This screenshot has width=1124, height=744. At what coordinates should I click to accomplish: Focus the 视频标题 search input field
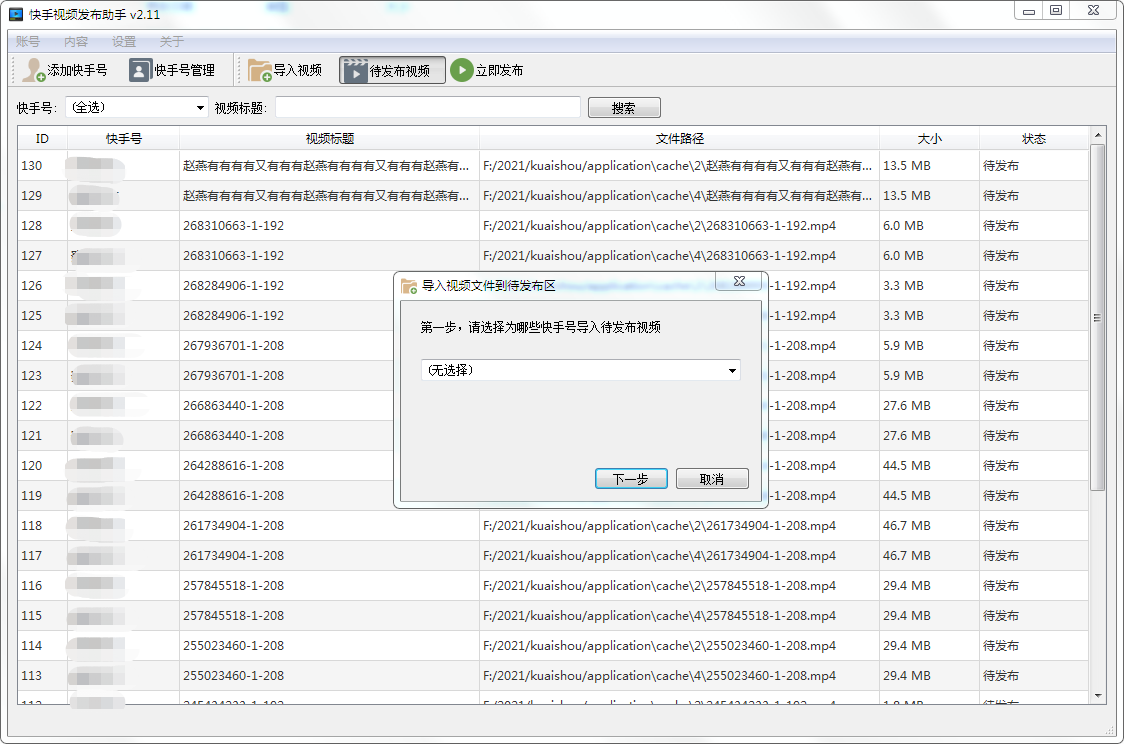428,108
